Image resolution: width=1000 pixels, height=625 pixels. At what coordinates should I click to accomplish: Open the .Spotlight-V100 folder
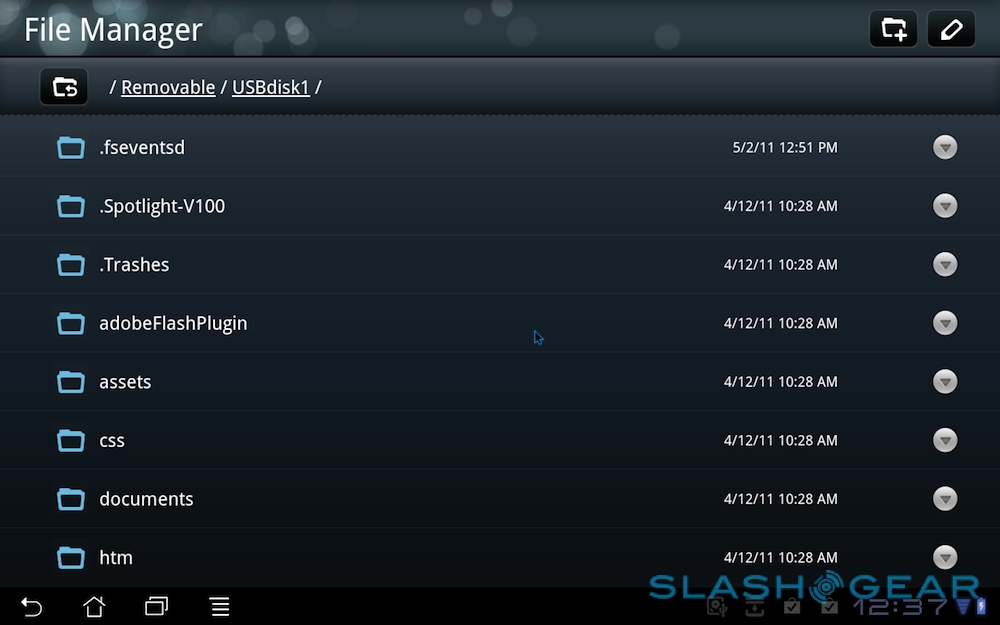pos(500,206)
